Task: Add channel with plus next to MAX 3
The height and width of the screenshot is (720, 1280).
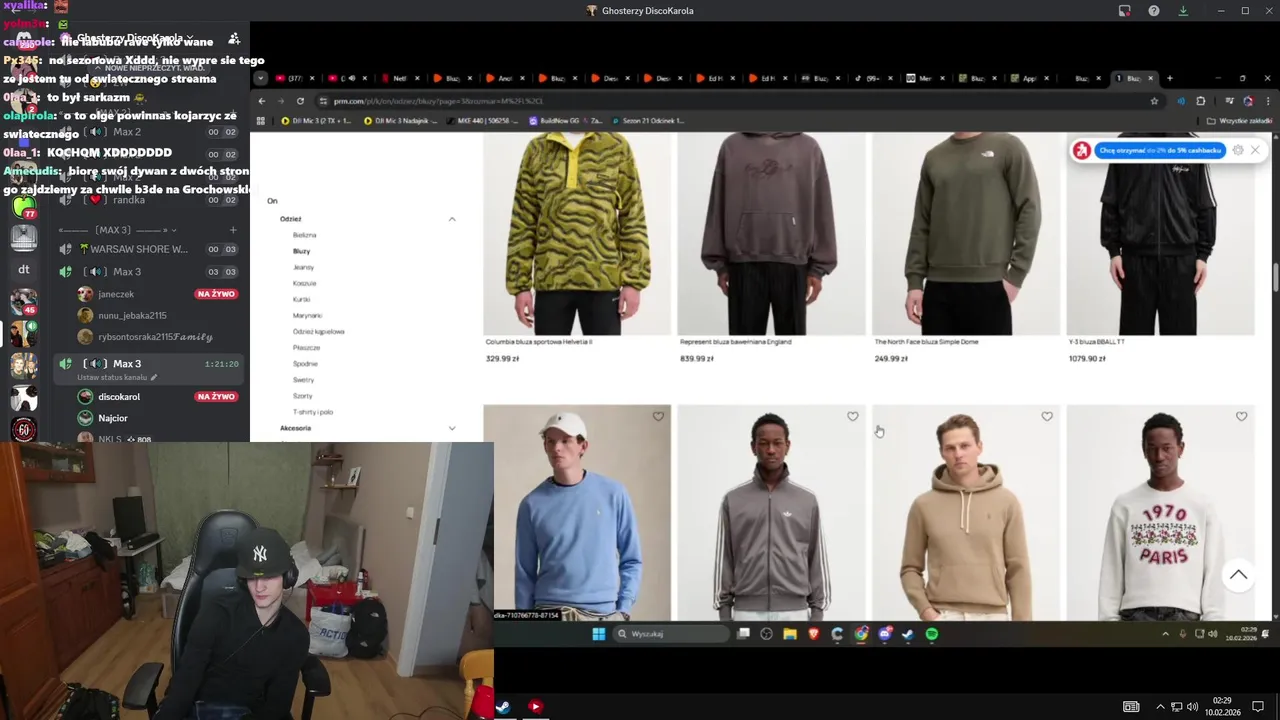Action: click(233, 230)
